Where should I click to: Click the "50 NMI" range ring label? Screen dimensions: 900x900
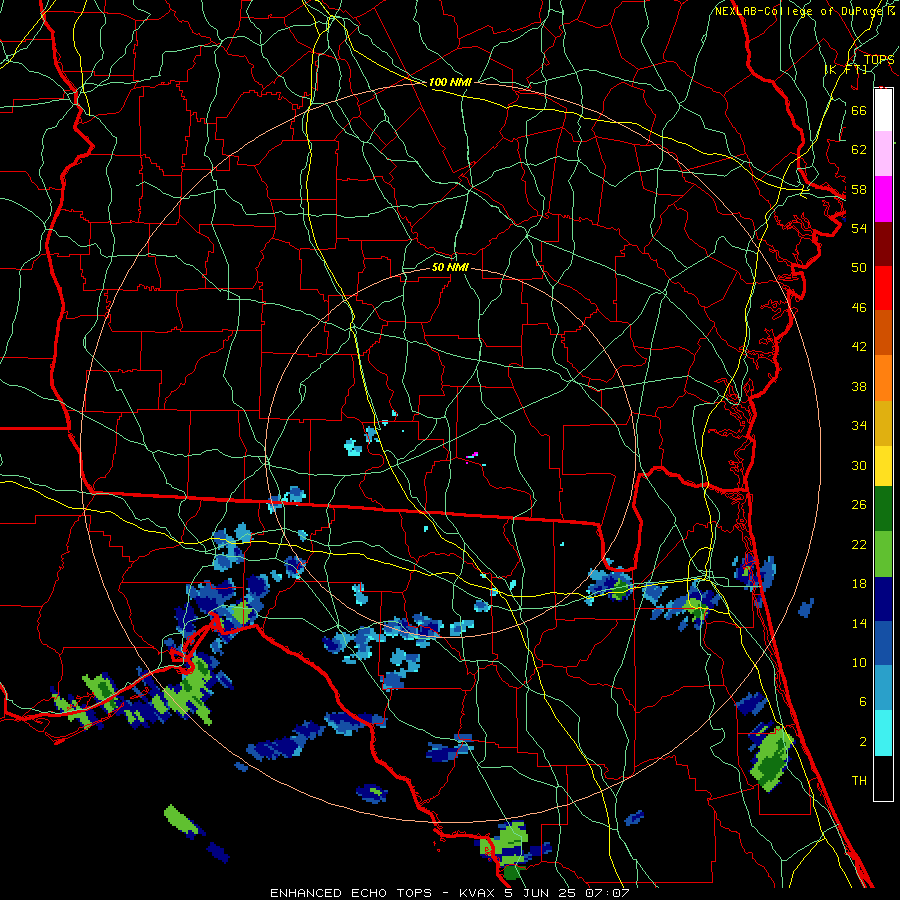(450, 268)
